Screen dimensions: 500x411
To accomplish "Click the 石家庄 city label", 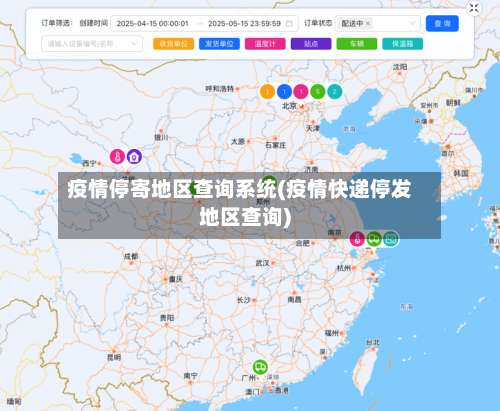I will point(276,145).
